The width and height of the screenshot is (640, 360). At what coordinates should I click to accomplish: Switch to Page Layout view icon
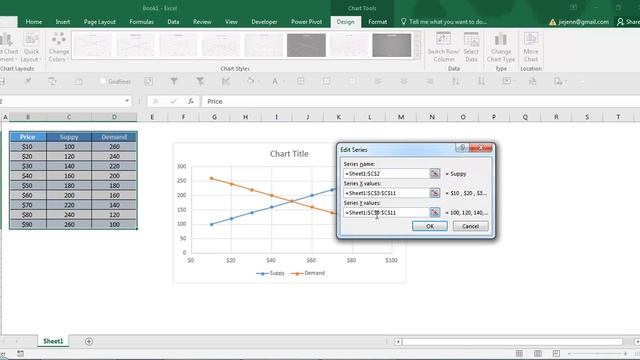click(538, 353)
